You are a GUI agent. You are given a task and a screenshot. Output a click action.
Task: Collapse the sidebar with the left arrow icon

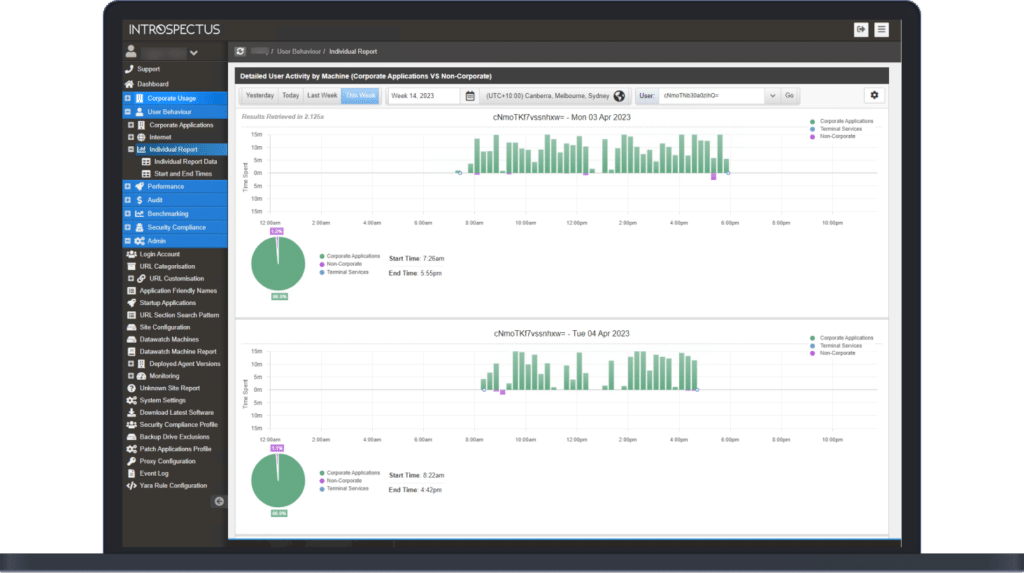click(x=219, y=501)
